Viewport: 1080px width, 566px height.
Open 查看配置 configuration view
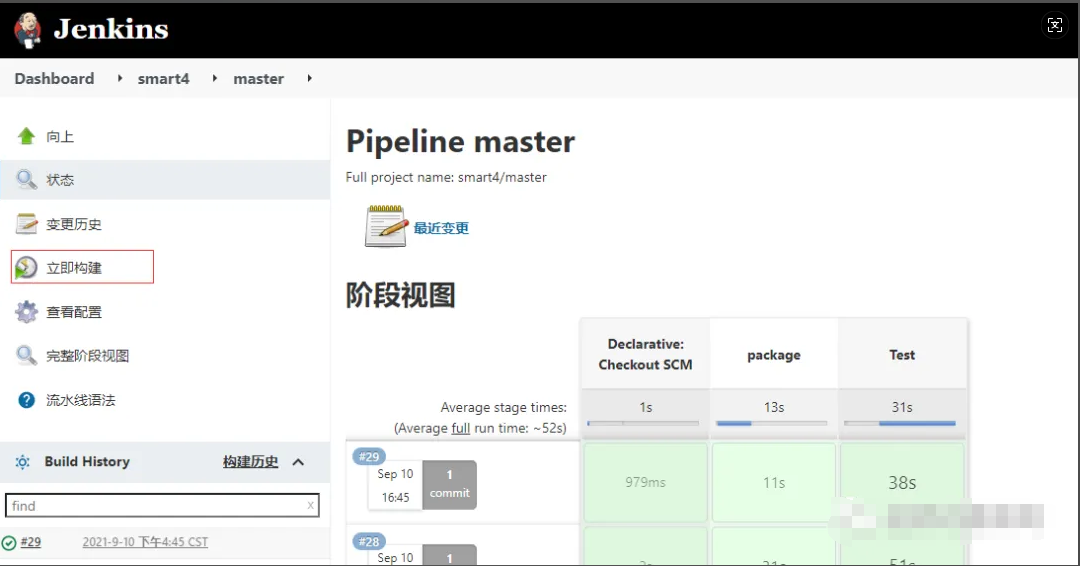74,312
